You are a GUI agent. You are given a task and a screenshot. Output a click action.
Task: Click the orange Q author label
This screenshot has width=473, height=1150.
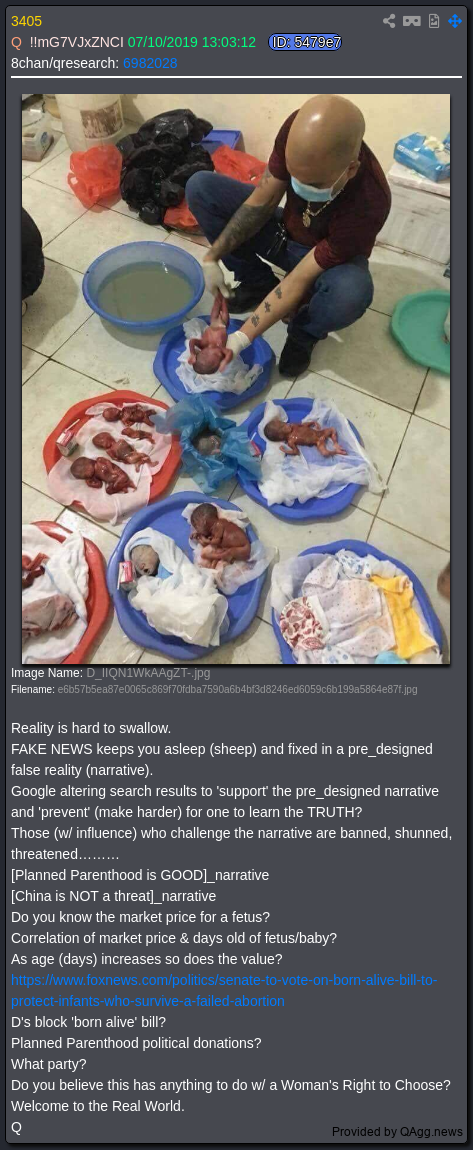point(16,43)
